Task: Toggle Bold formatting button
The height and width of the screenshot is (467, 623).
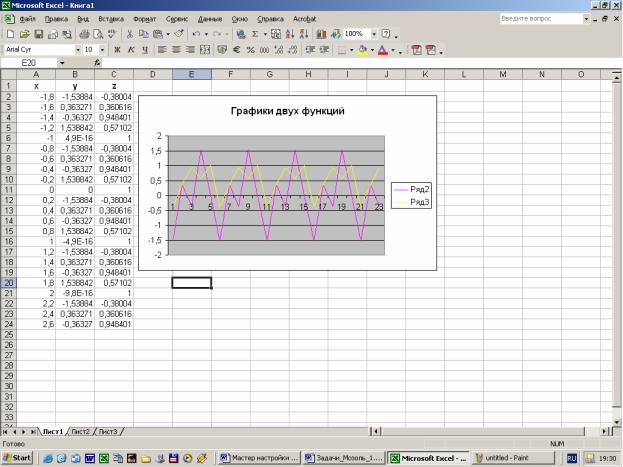Action: [x=117, y=49]
